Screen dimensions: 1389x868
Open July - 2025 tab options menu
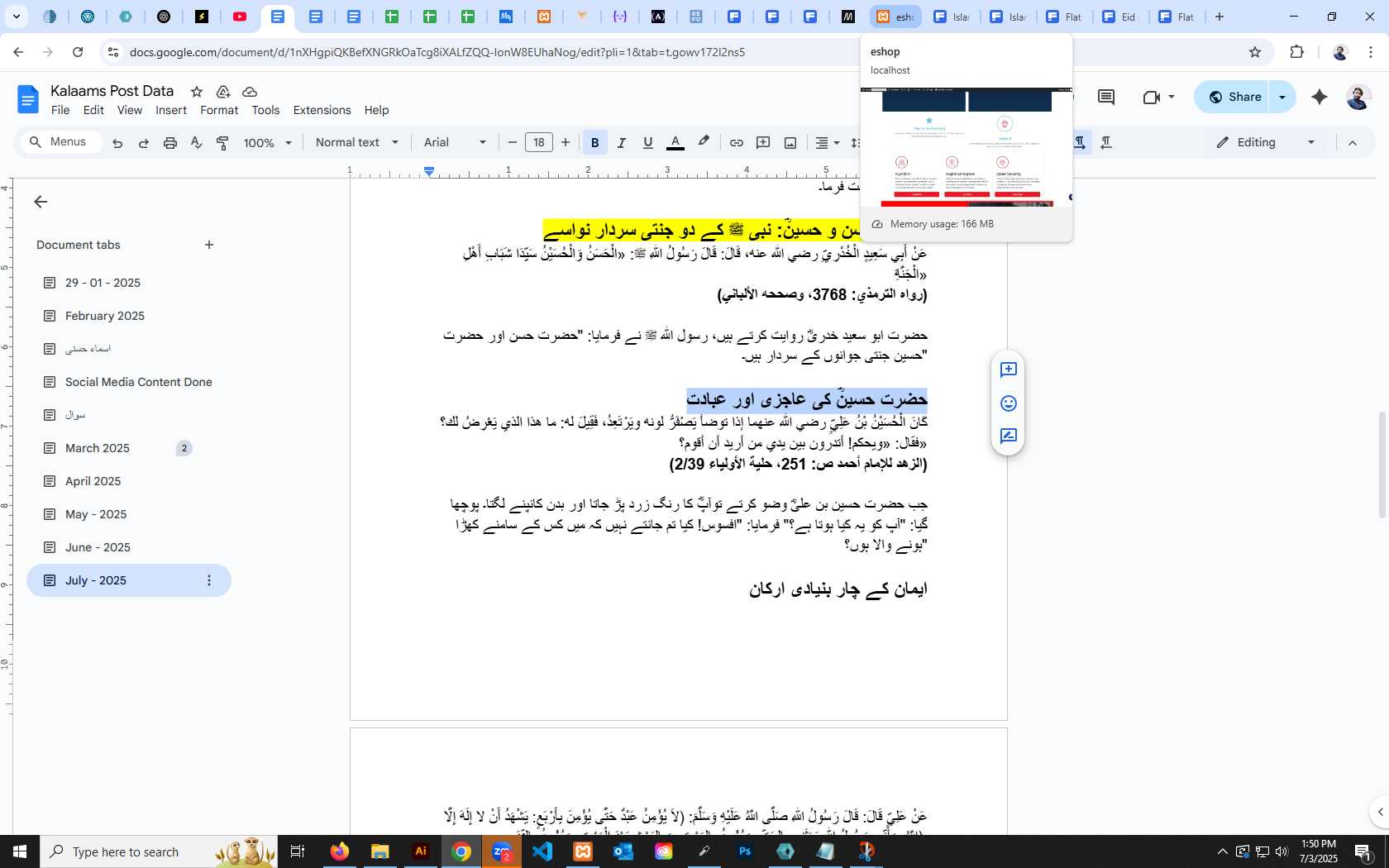tap(209, 580)
